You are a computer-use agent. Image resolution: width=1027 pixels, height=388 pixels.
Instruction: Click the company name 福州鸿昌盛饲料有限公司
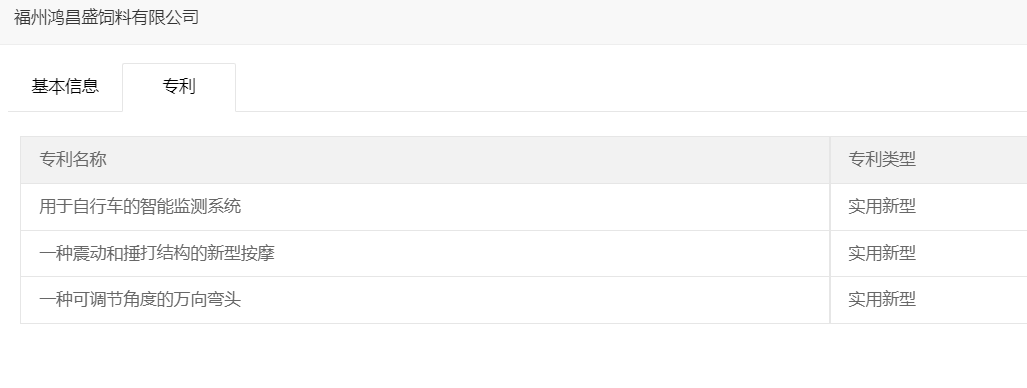coord(106,18)
